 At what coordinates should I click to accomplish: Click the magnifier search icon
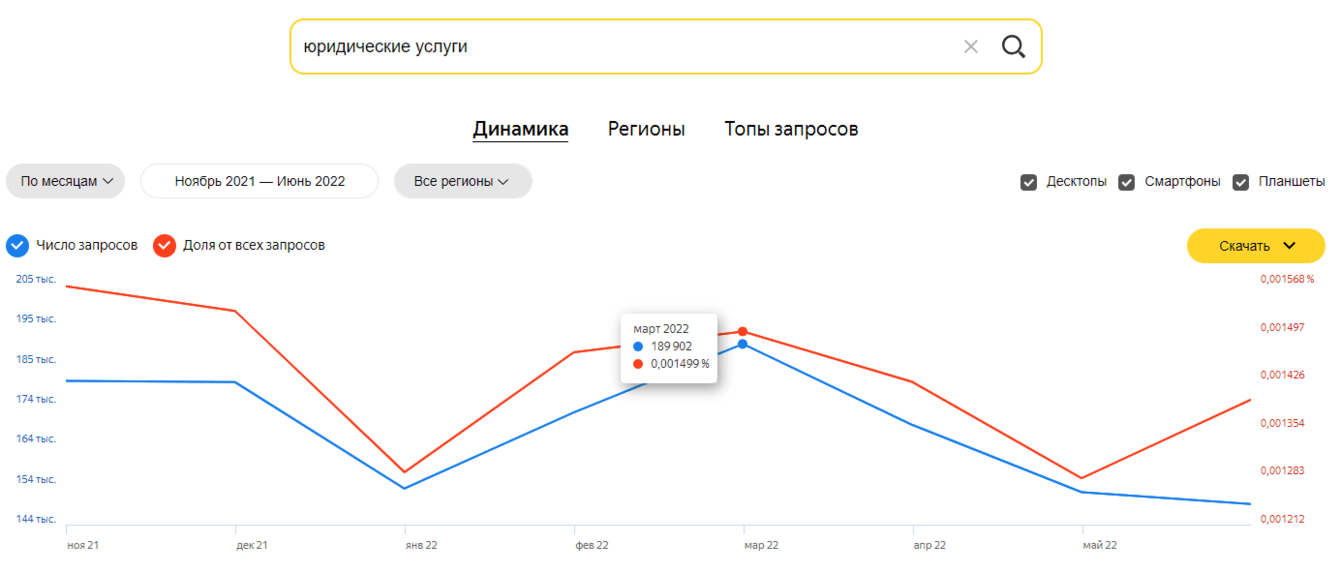1013,47
